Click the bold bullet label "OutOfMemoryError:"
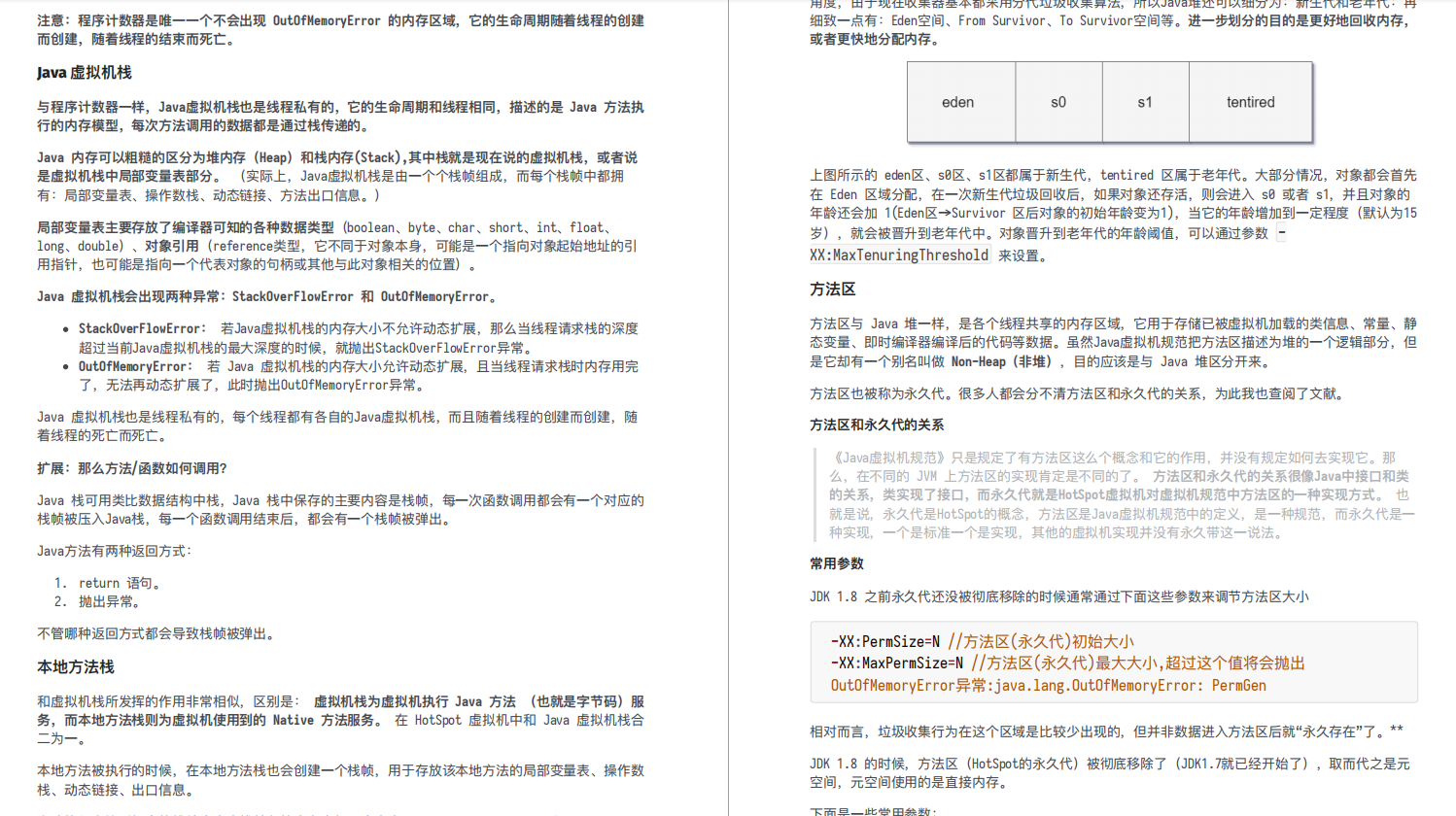This screenshot has width=1456, height=816. point(135,366)
